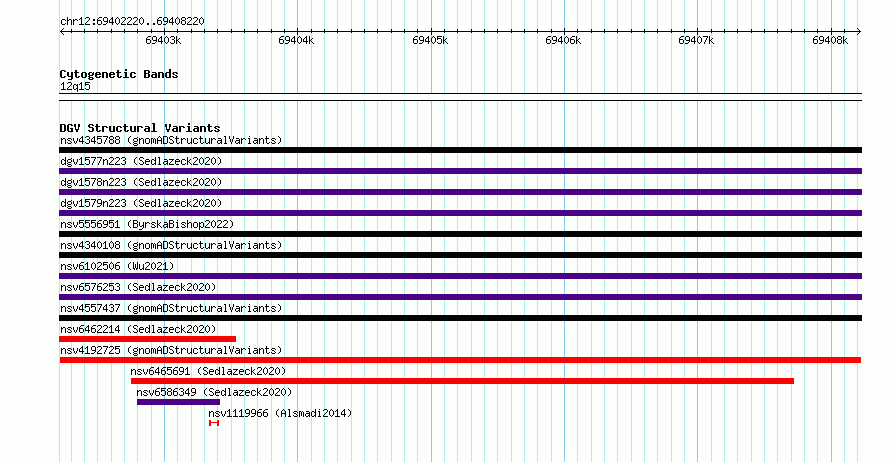890x462 pixels.
Task: Click the left arrow of the ruler
Action: [x=62, y=32]
